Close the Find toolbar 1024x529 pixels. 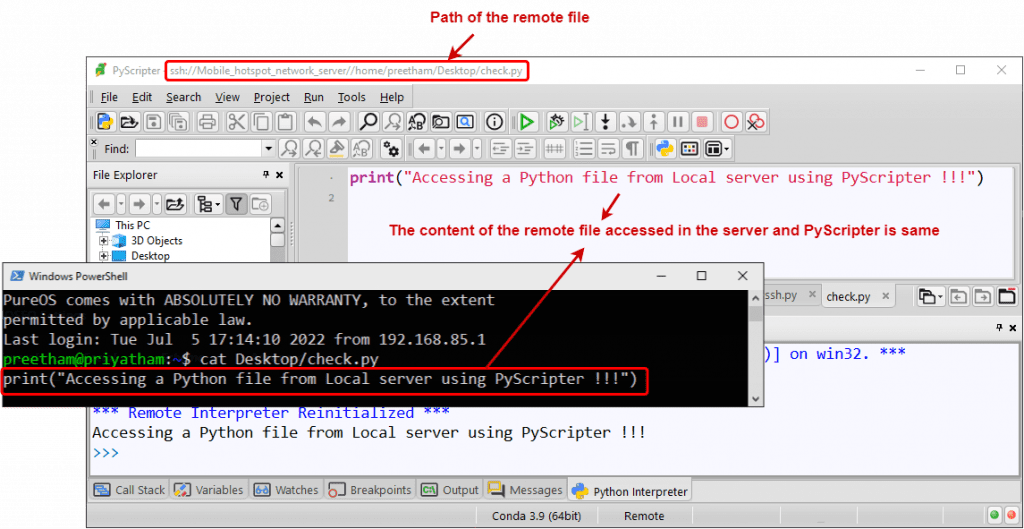pos(93,141)
